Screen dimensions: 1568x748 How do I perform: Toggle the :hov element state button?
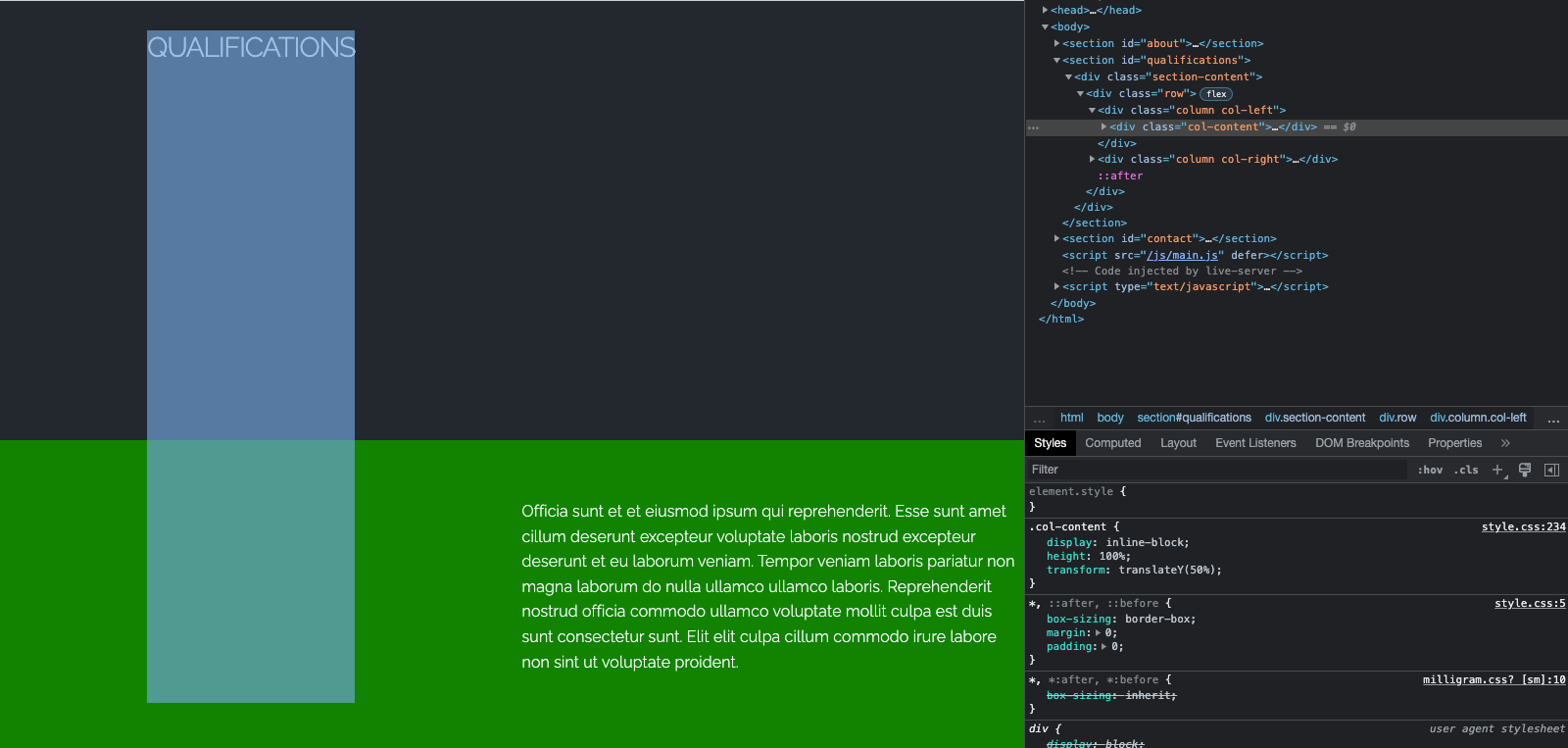pyautogui.click(x=1430, y=470)
